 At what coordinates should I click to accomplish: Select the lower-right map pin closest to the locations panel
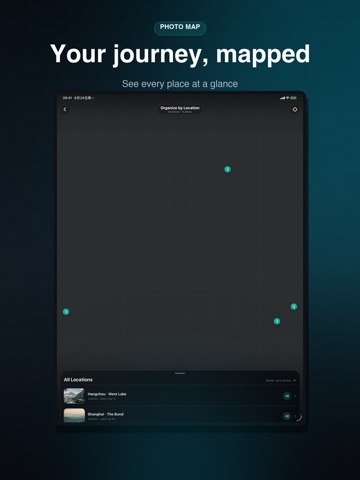277,321
